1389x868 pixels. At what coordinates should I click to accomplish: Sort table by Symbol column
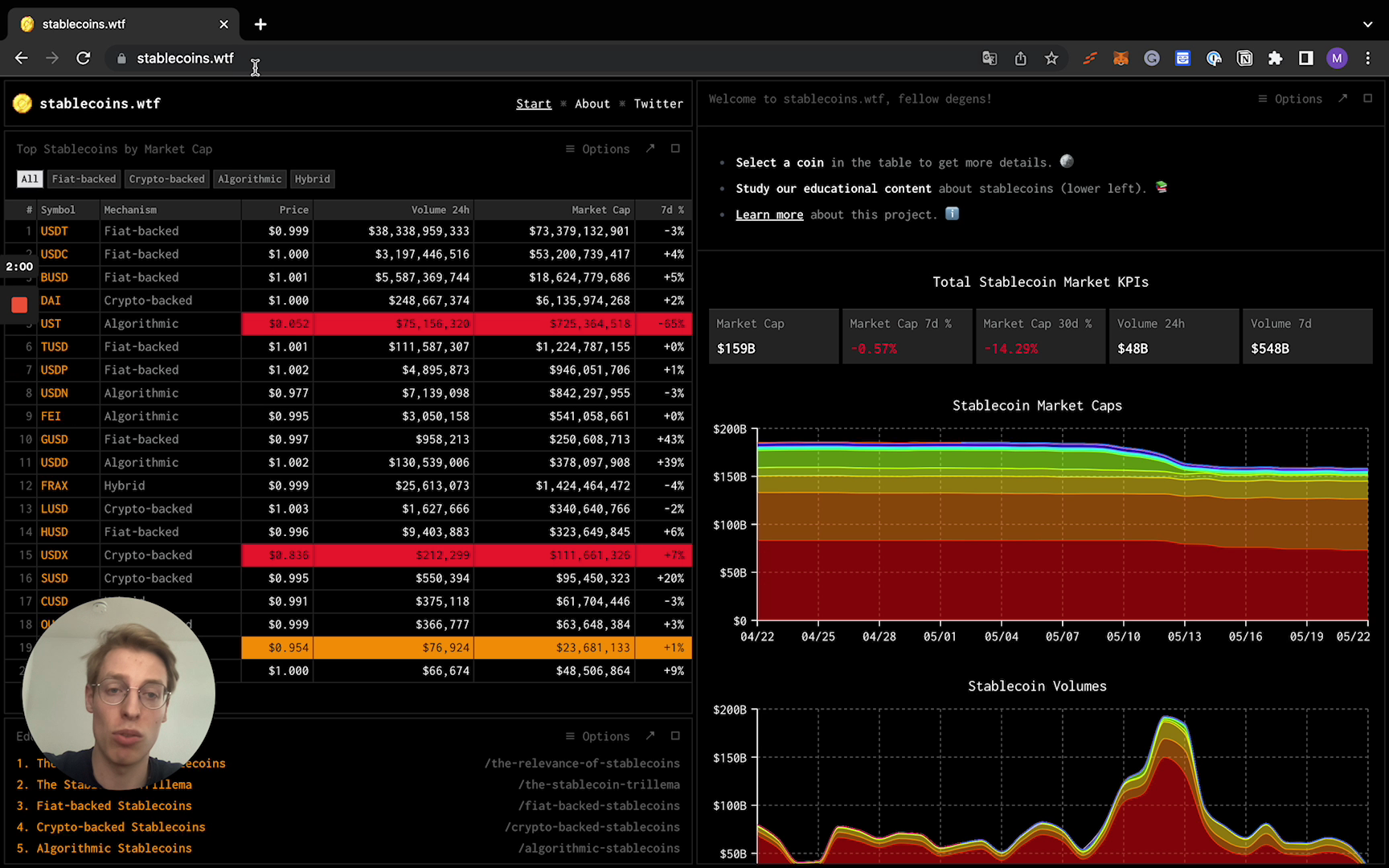click(58, 209)
